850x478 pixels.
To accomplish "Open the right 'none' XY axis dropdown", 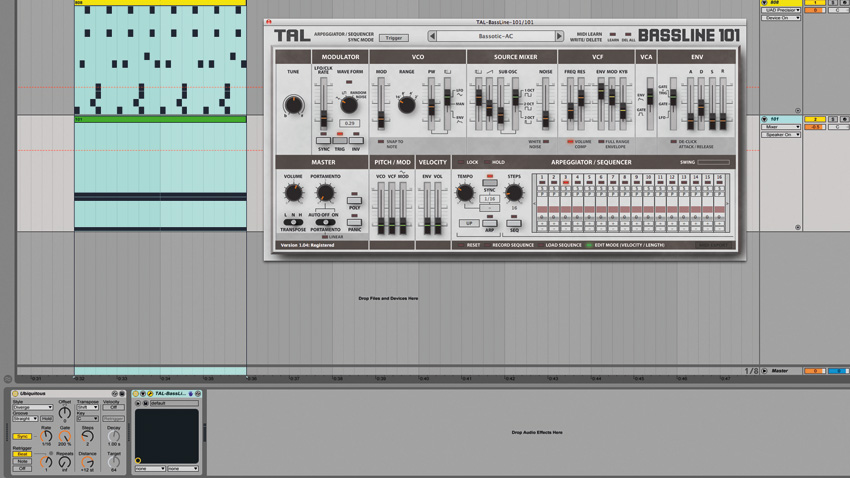I will pos(183,469).
